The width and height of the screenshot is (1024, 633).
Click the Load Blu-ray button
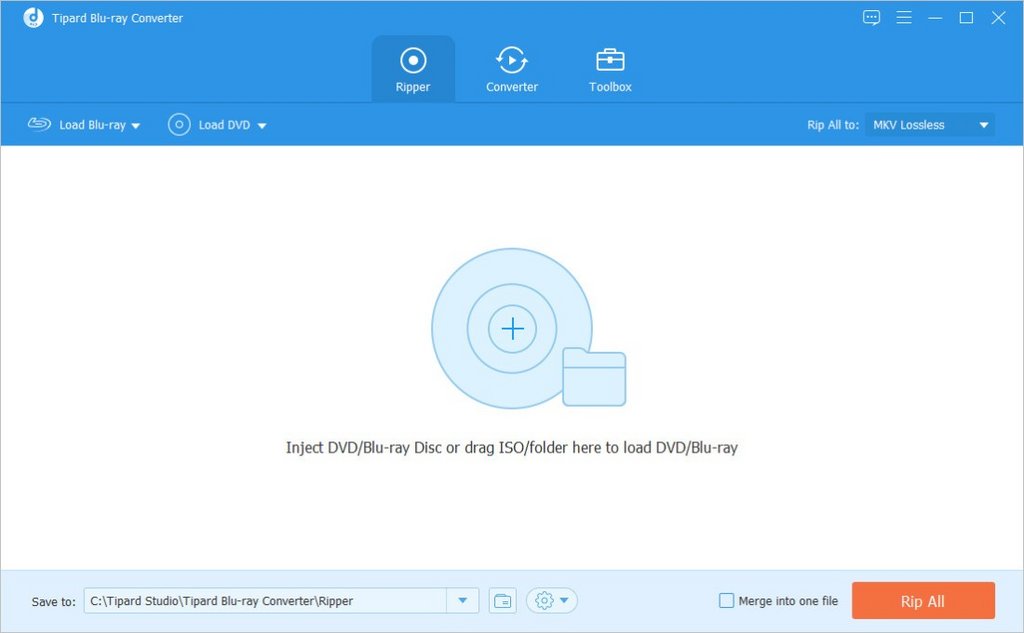point(77,125)
